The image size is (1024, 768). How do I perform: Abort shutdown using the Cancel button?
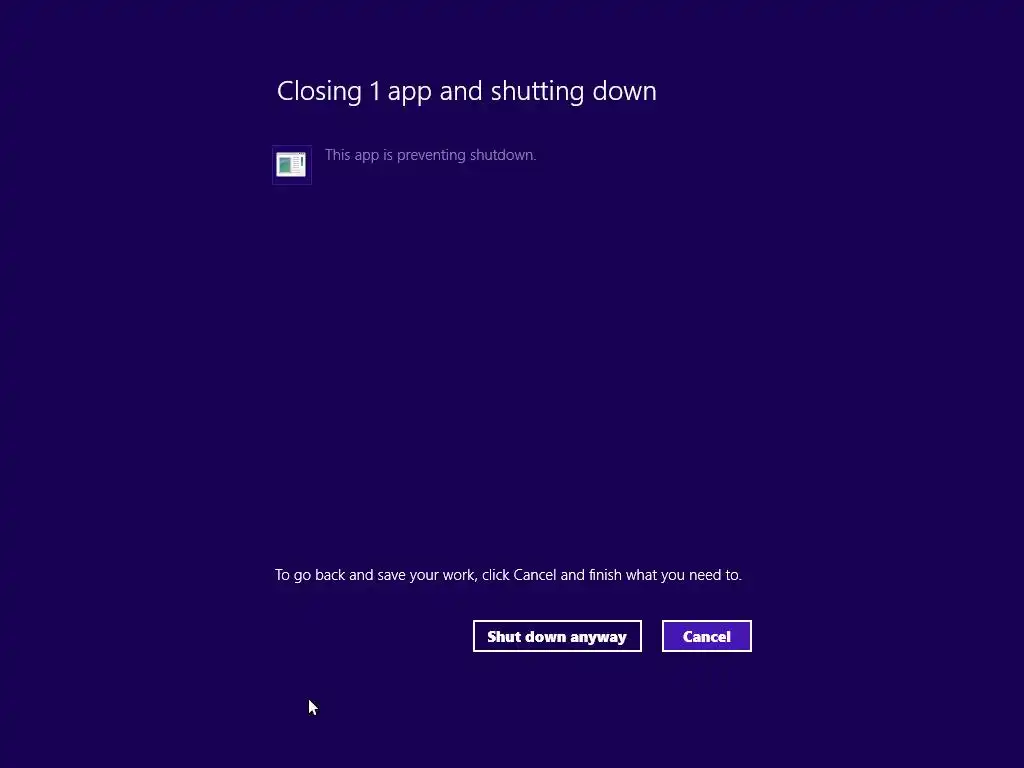click(707, 636)
